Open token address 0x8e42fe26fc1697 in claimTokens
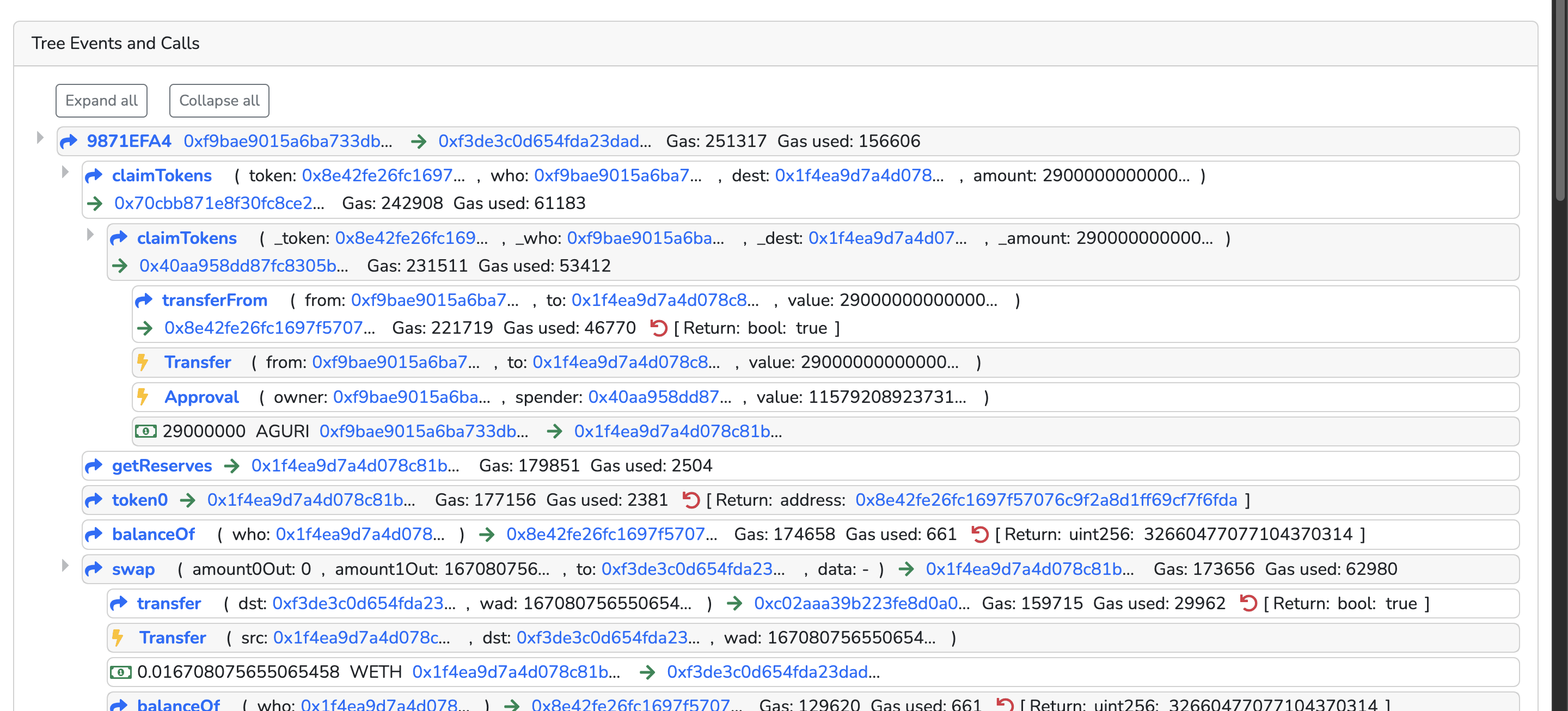Image resolution: width=1568 pixels, height=711 pixels. pyautogui.click(x=383, y=175)
